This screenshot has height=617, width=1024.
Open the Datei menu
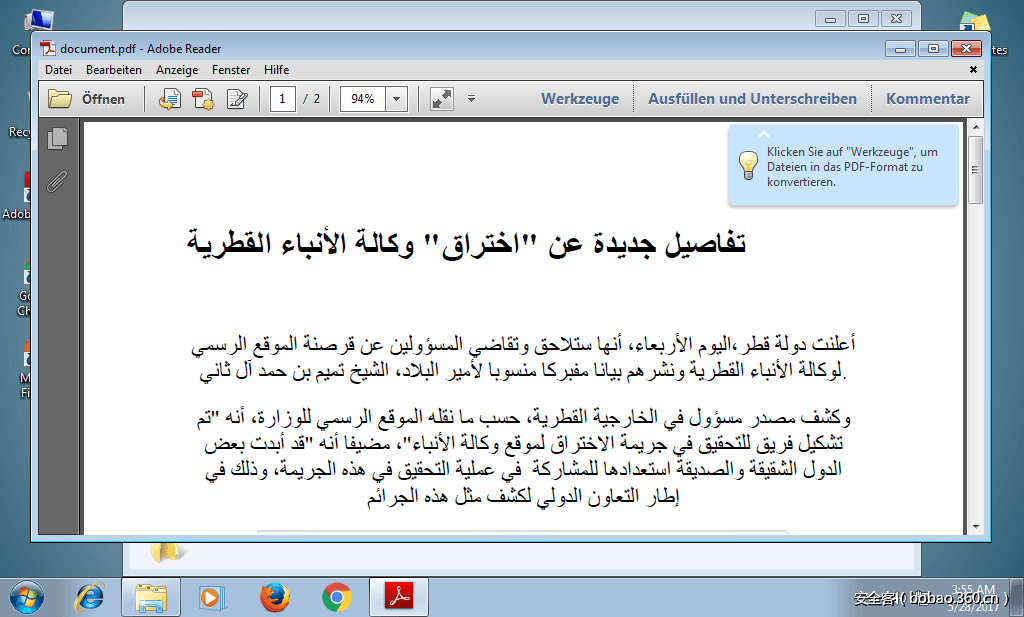click(x=58, y=69)
